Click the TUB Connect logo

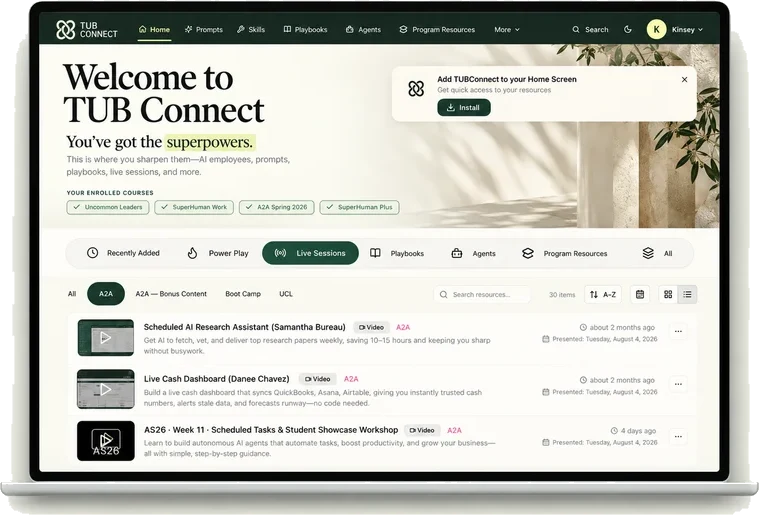pyautogui.click(x=87, y=30)
